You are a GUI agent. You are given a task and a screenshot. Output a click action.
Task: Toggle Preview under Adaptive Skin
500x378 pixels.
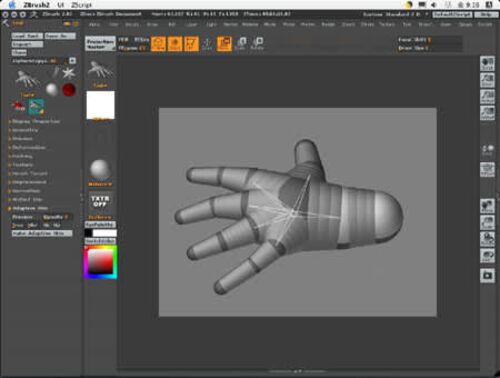coord(23,217)
